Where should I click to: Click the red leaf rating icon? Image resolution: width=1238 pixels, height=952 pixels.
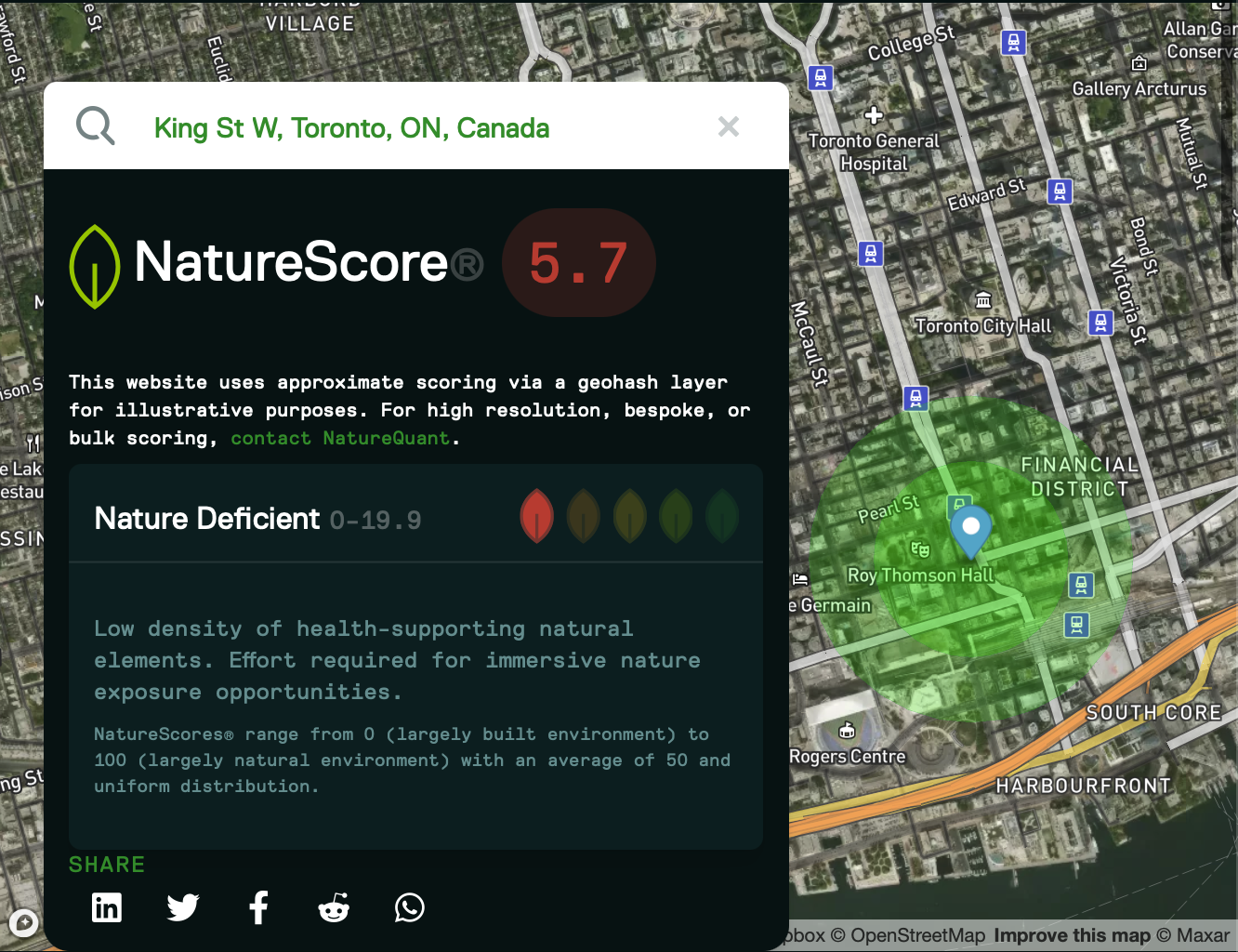536,516
